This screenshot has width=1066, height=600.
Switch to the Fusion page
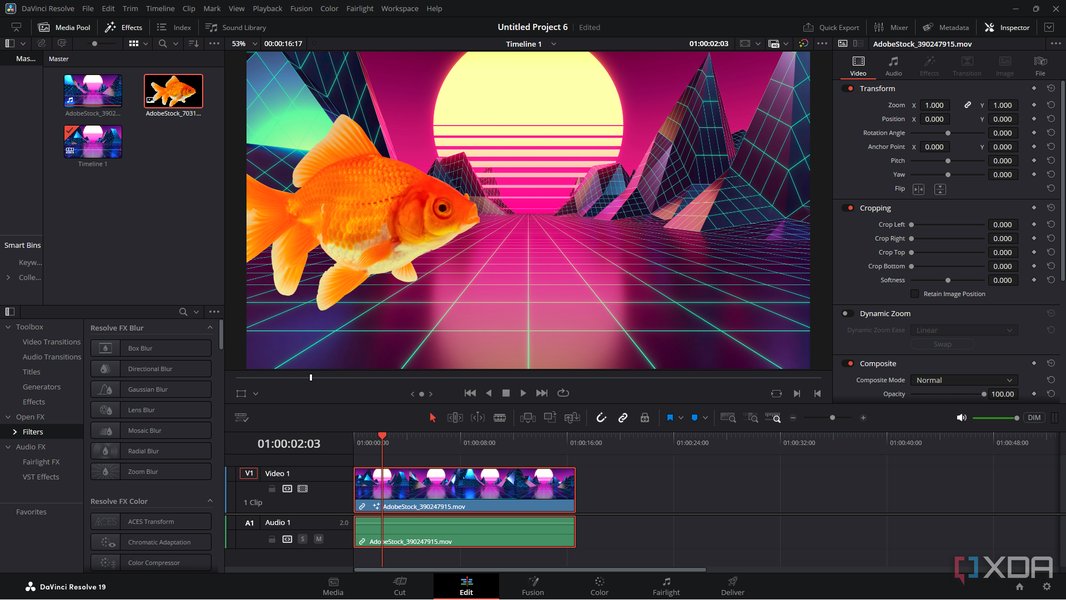coord(533,586)
